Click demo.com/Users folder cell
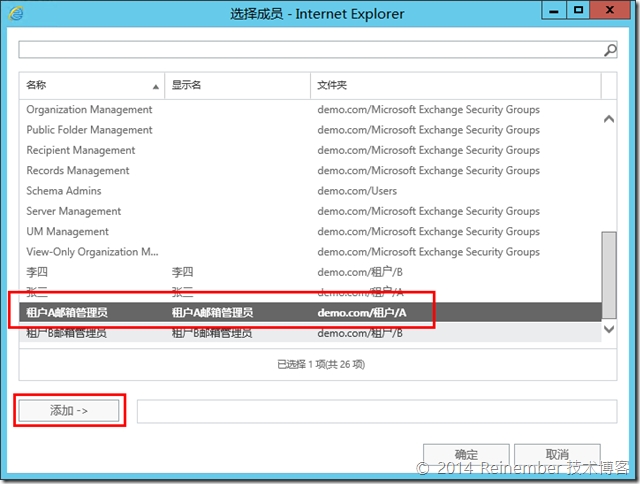 pyautogui.click(x=357, y=191)
